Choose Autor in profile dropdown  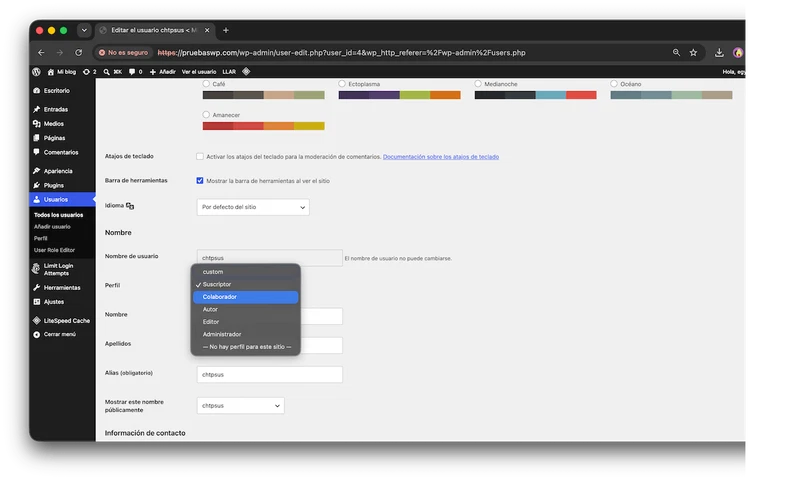click(246, 309)
